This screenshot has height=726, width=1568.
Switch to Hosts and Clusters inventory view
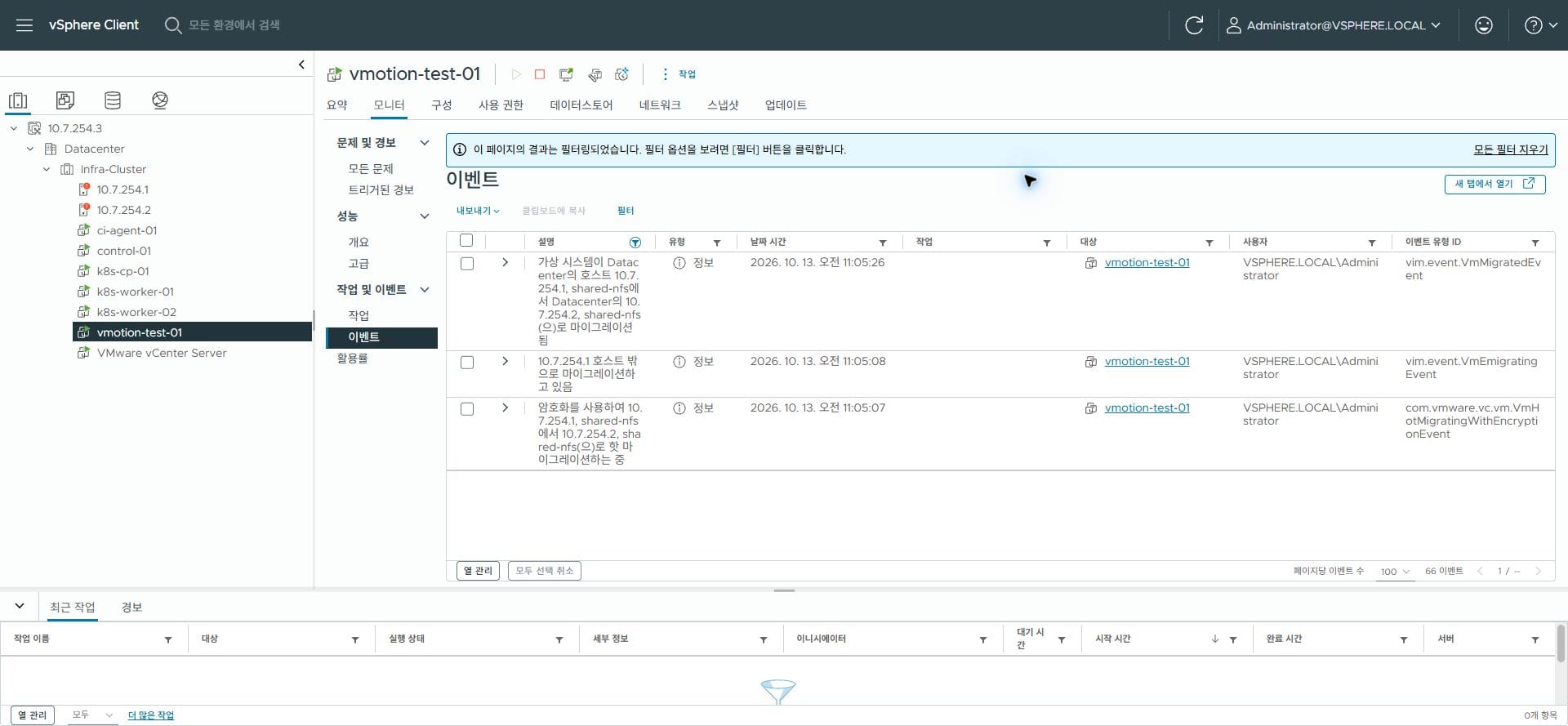18,100
